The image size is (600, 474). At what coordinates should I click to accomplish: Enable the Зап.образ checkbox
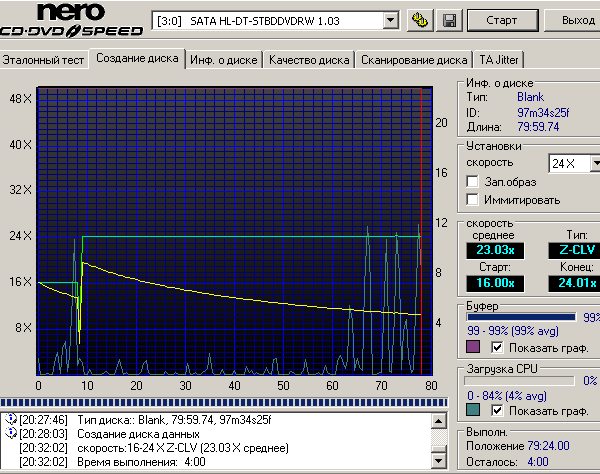point(472,181)
